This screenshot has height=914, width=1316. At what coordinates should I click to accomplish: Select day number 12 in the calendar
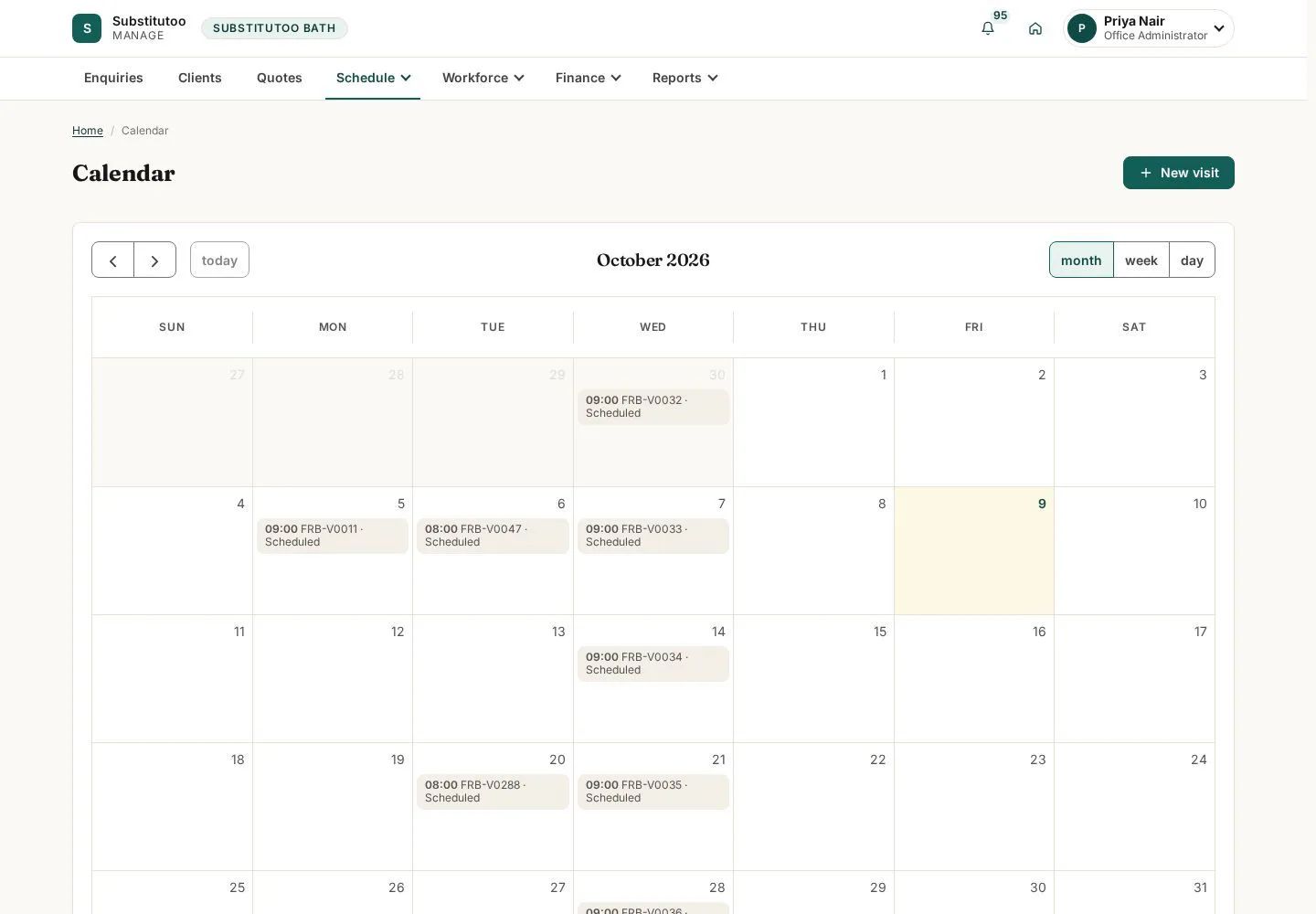click(398, 632)
